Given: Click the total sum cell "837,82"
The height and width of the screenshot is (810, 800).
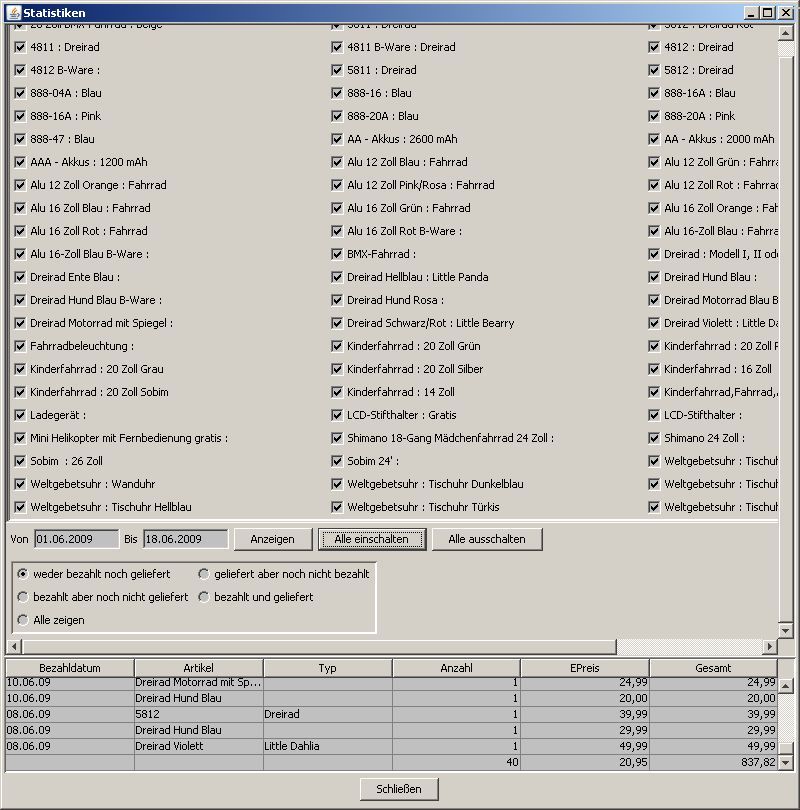Looking at the screenshot, I should tap(713, 762).
